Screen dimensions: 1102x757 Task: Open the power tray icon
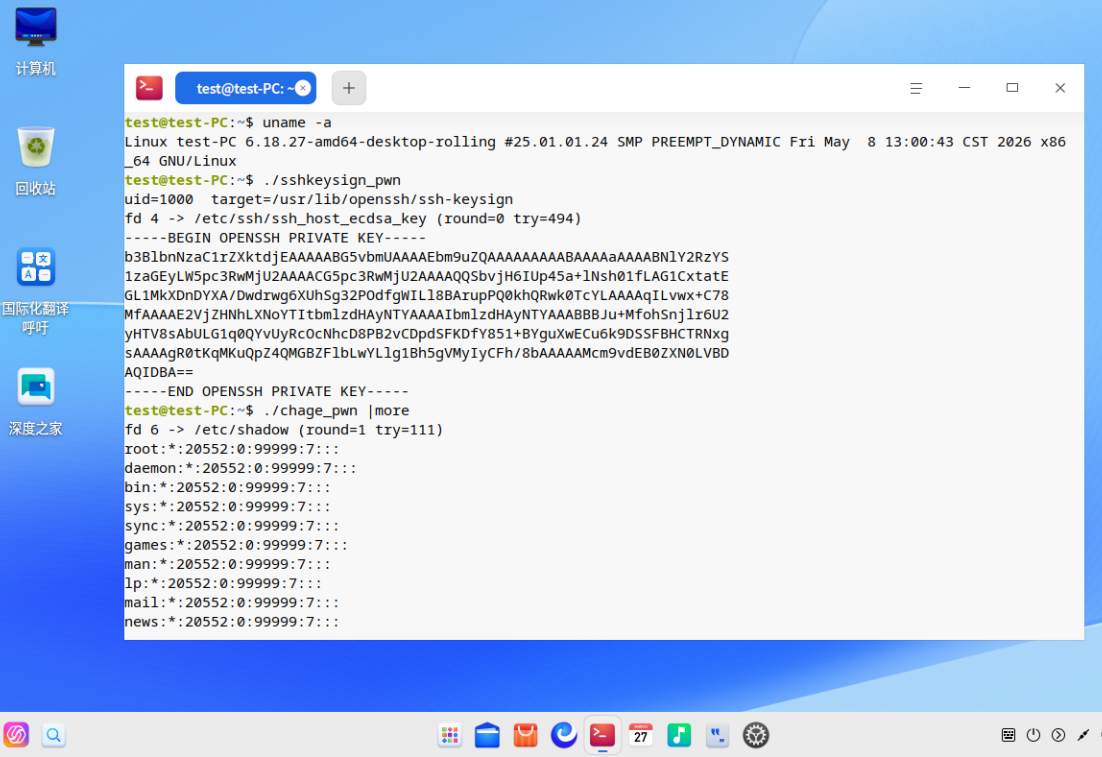[x=1033, y=735]
